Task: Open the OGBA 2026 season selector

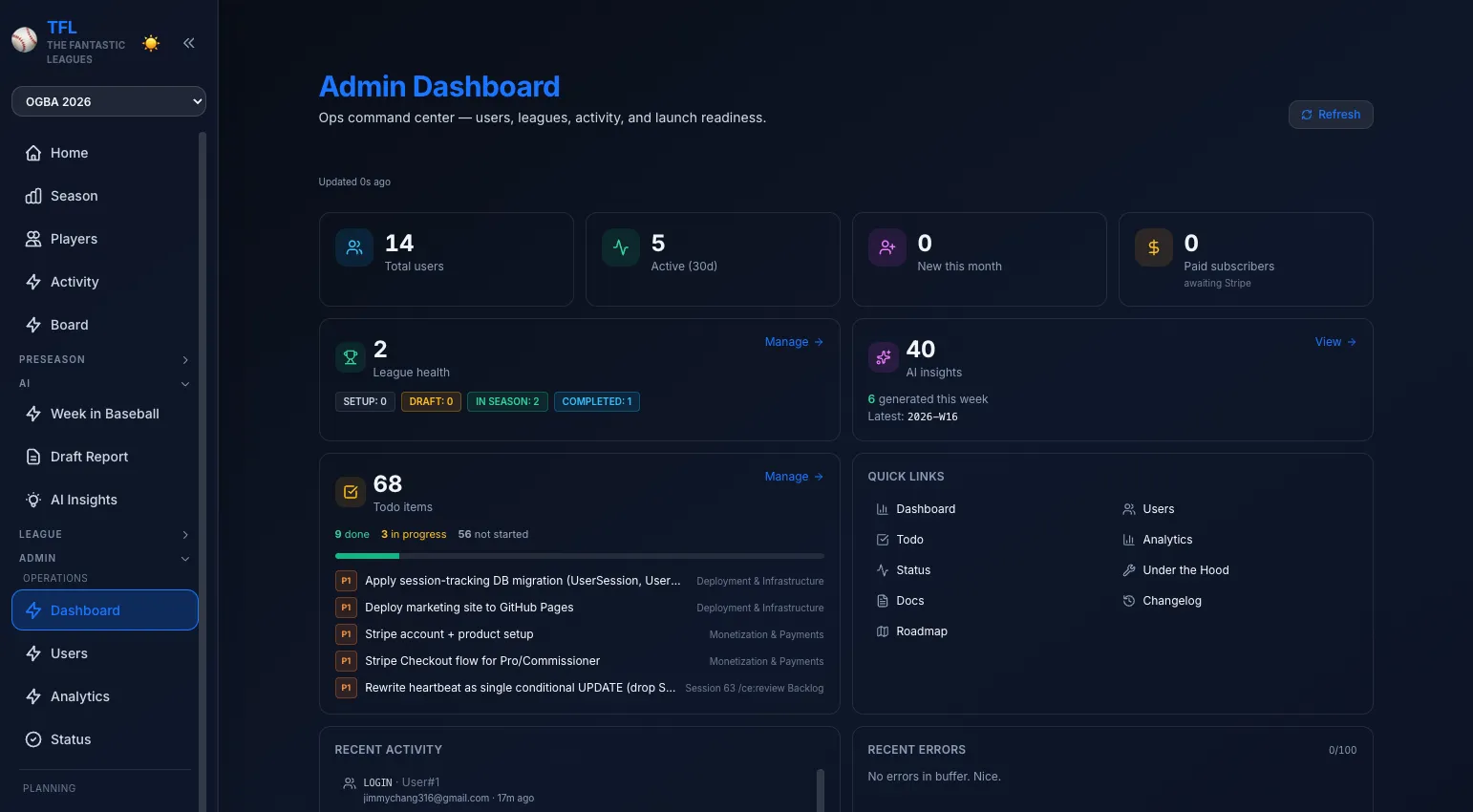Action: click(108, 101)
